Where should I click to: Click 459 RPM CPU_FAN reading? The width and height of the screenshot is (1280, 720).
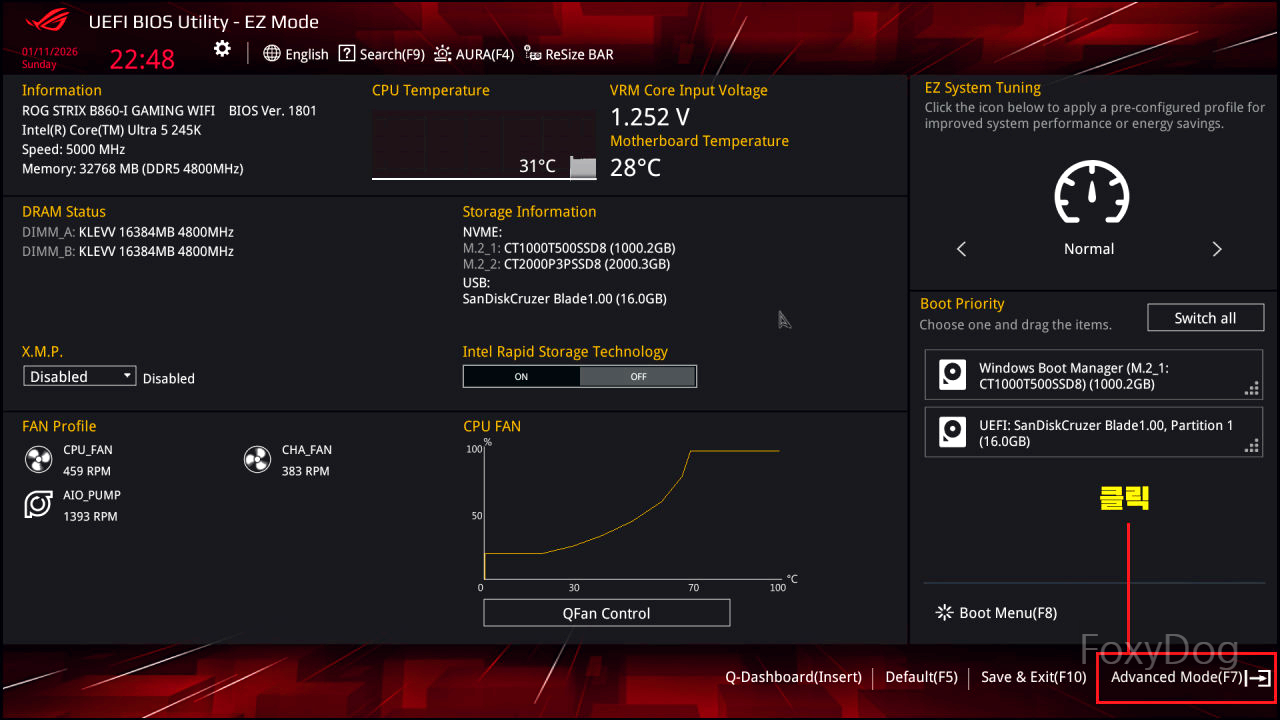[x=87, y=471]
